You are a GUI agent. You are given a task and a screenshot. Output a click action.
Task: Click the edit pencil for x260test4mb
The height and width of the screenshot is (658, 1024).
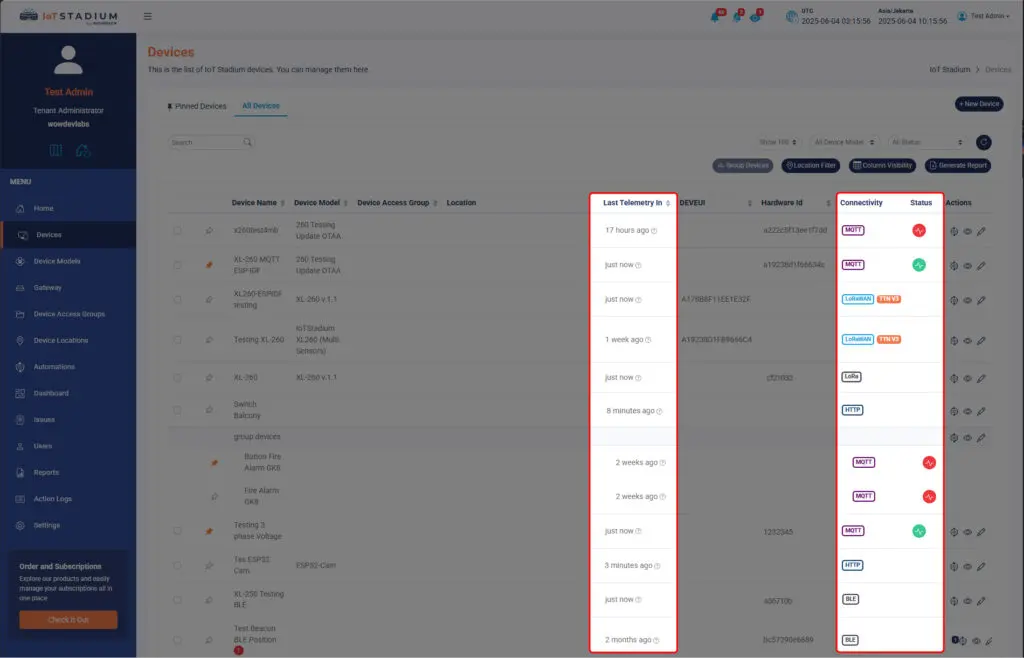[x=981, y=230]
